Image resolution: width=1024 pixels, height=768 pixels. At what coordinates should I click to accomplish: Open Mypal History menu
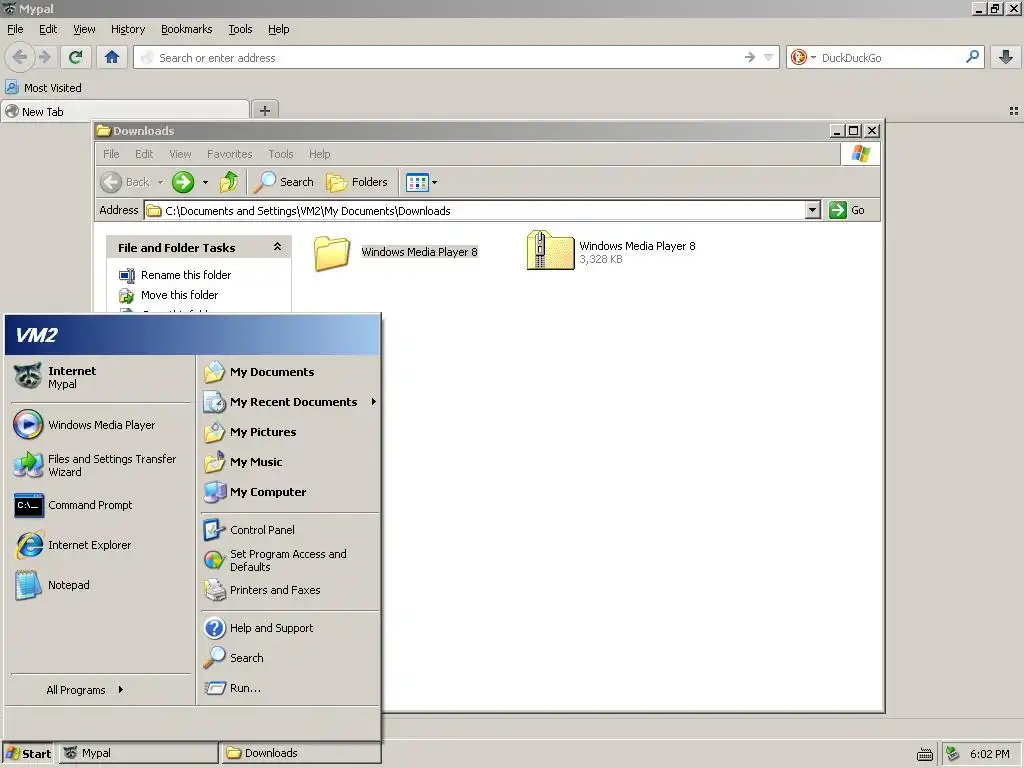pyautogui.click(x=128, y=29)
